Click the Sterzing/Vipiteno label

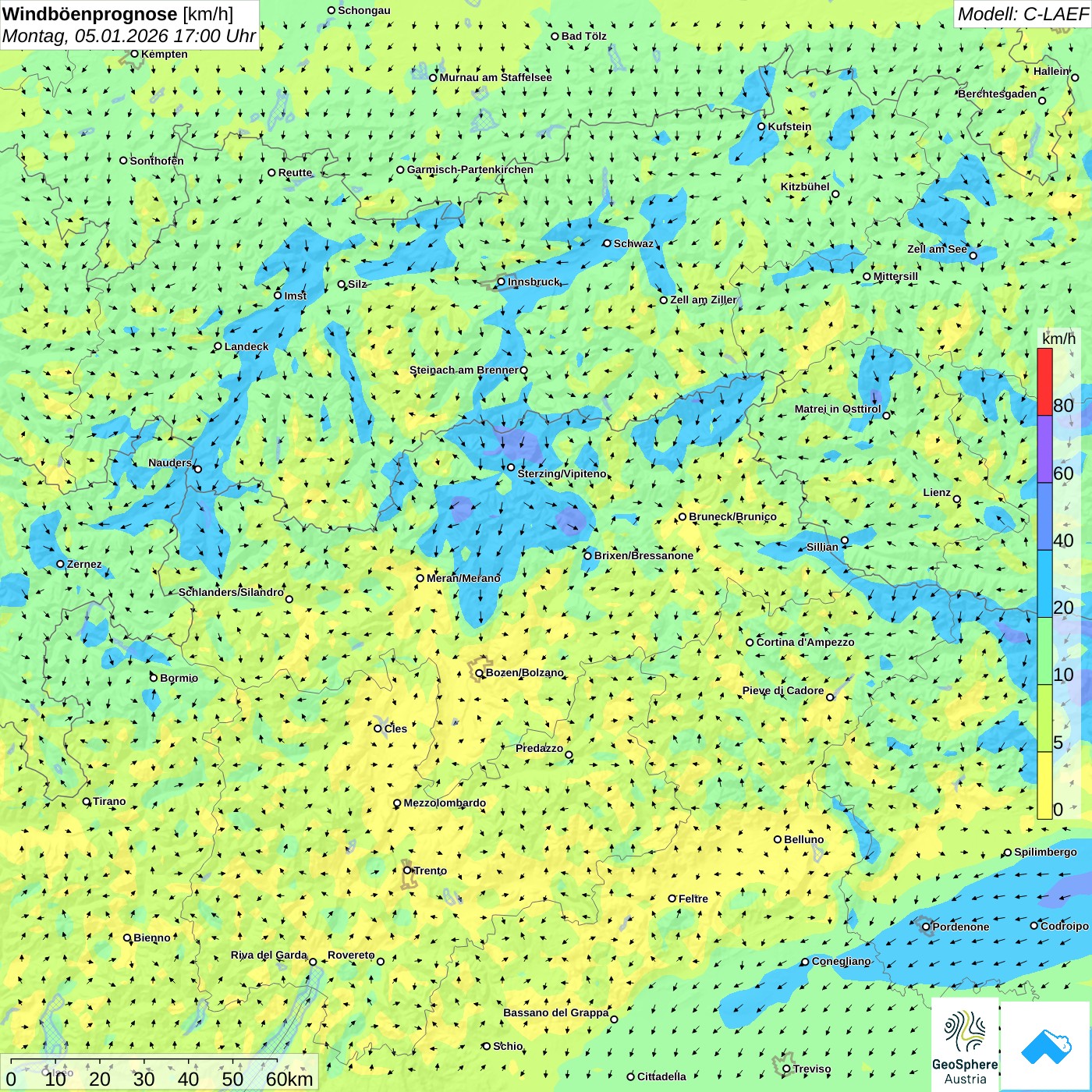click(x=562, y=473)
